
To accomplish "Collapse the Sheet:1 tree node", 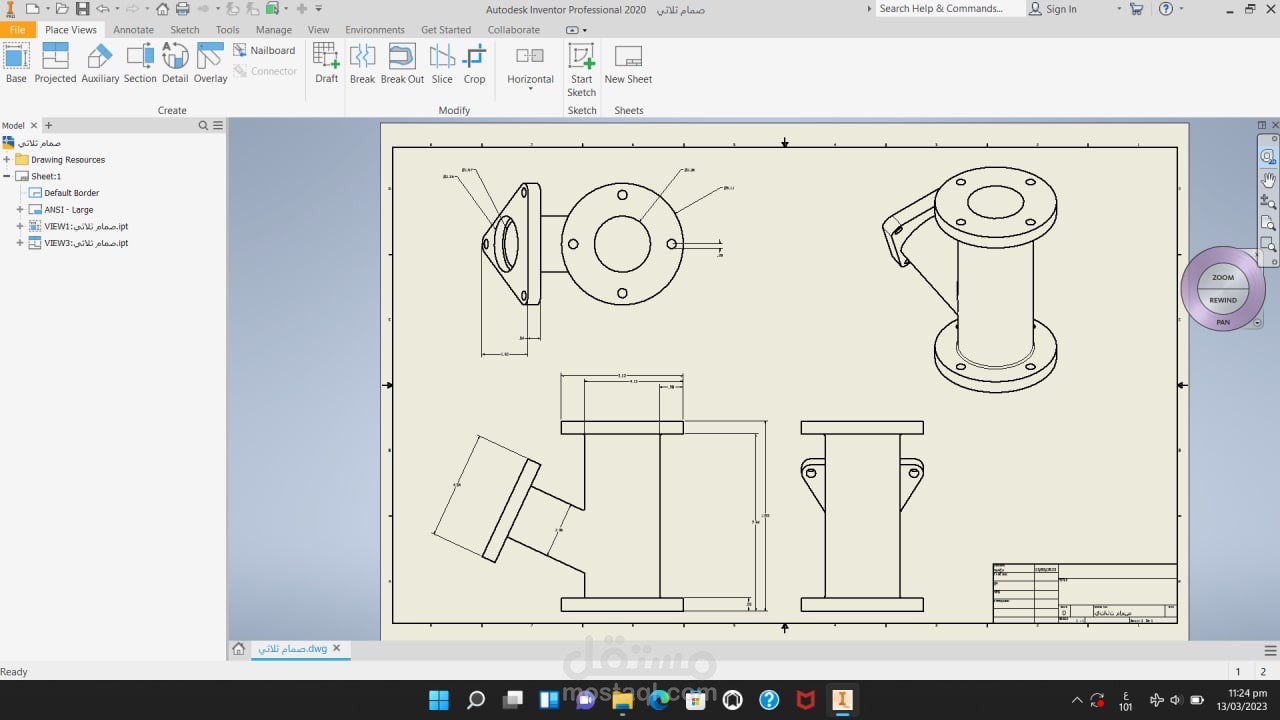I will coord(7,176).
